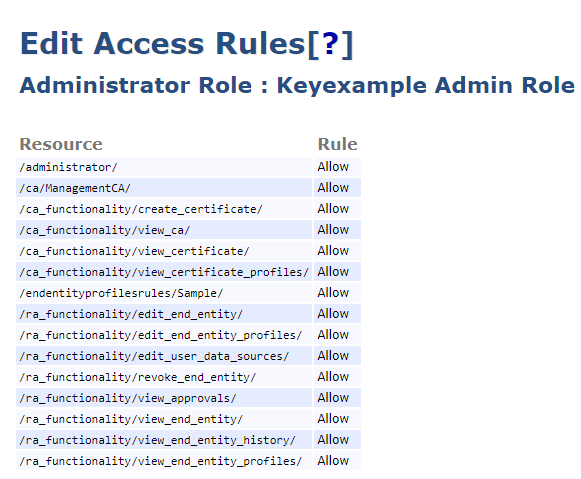Screen dimensions: 581x479
Task: Click the /ca/ManagementCA/ resource entry
Action: coord(75,188)
